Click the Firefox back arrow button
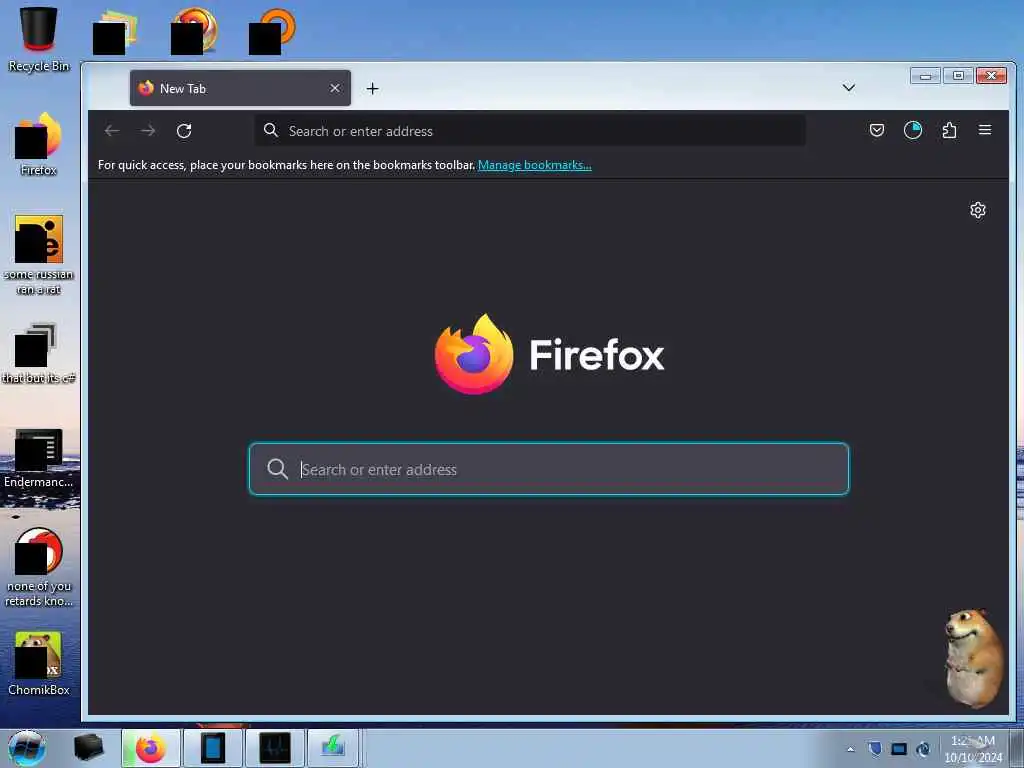This screenshot has width=1024, height=768. [x=112, y=131]
